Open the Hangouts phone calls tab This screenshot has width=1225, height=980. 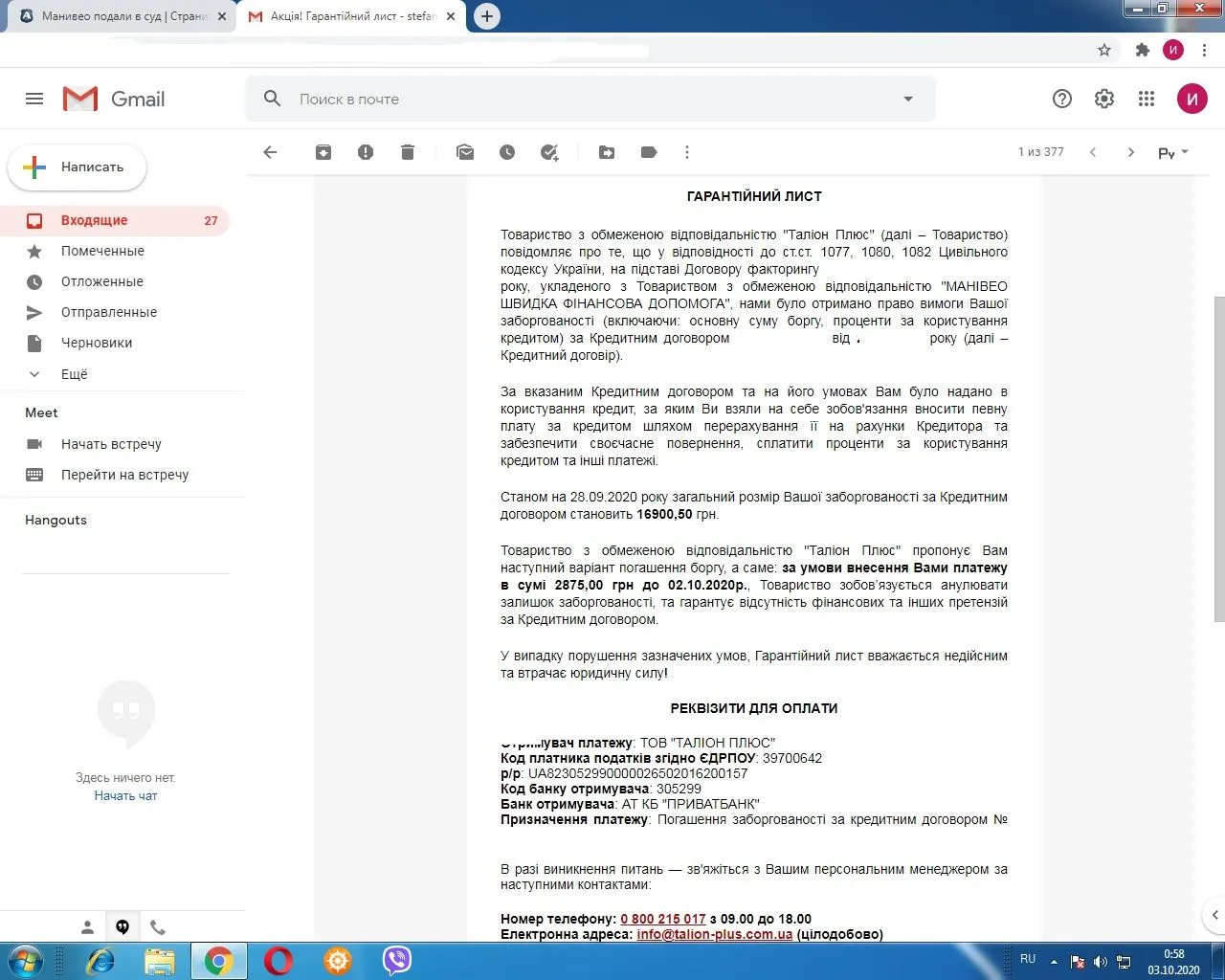[158, 926]
